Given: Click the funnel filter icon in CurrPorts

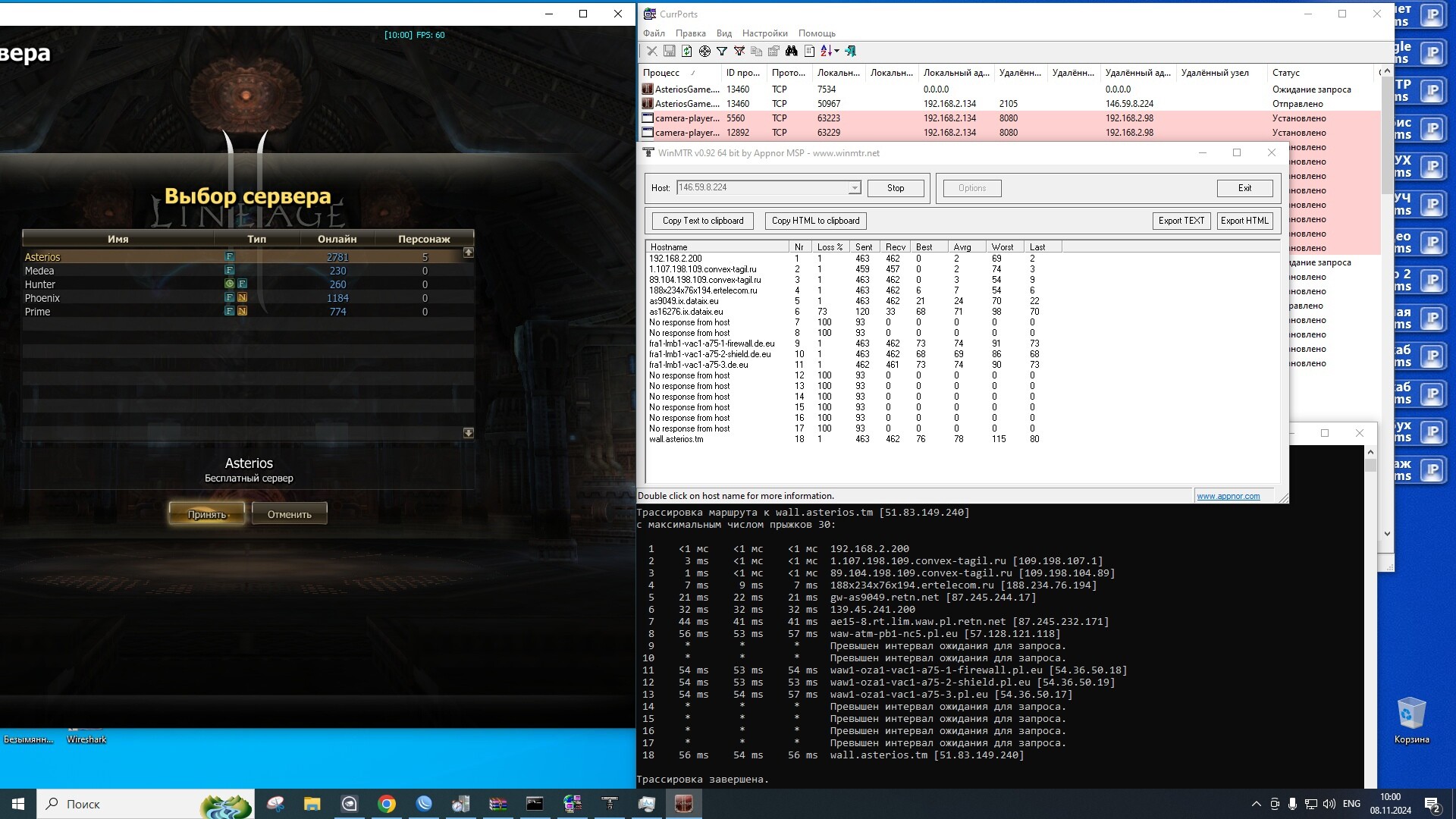Looking at the screenshot, I should (722, 51).
